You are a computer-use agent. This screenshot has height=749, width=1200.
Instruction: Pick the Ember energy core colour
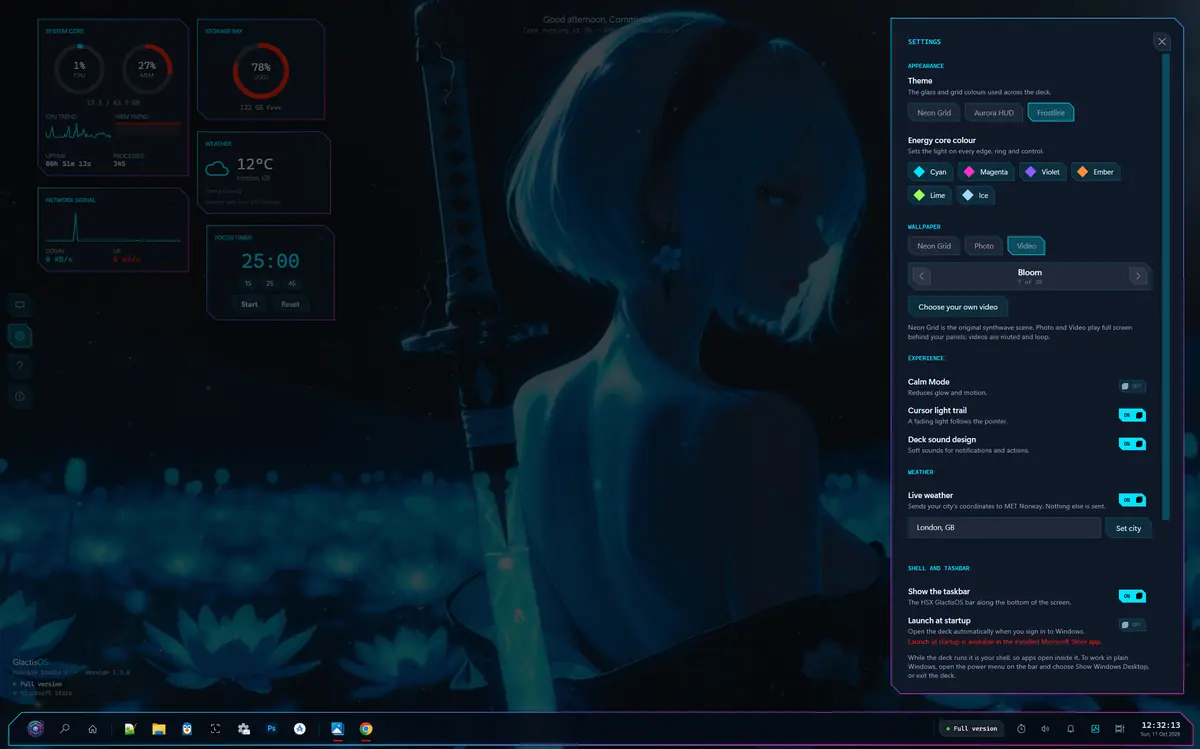pos(1095,172)
